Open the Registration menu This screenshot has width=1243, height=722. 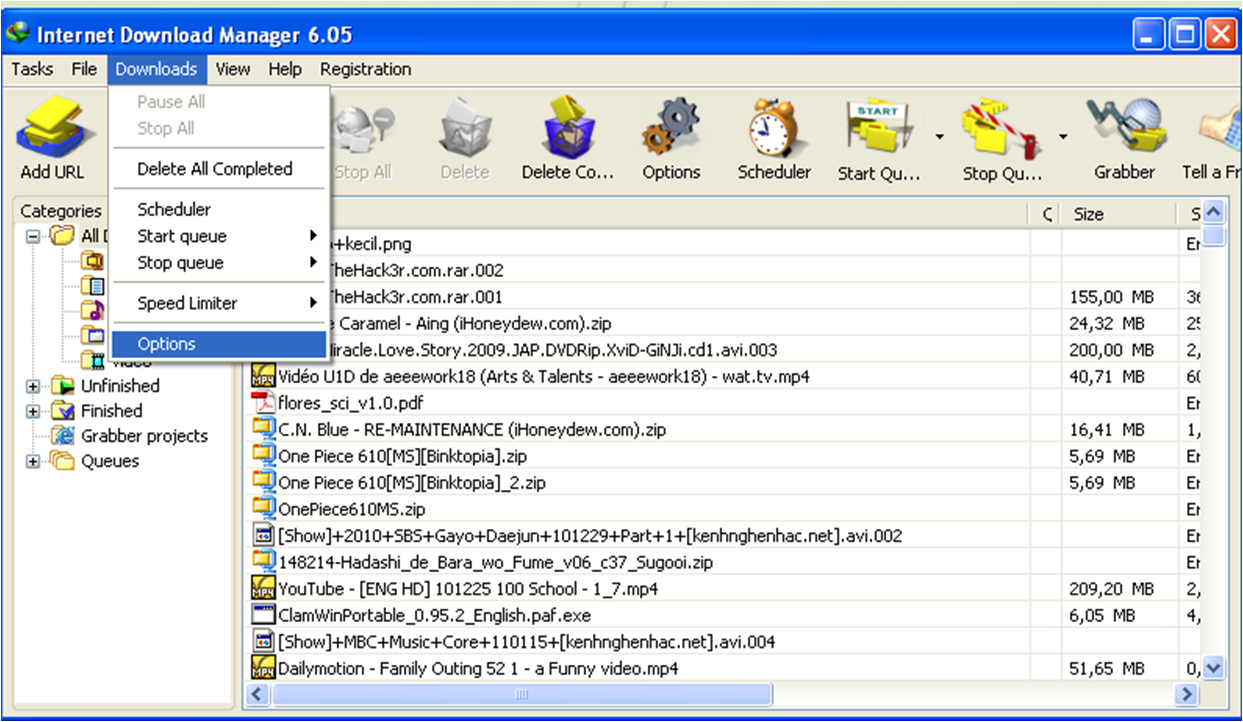point(365,69)
